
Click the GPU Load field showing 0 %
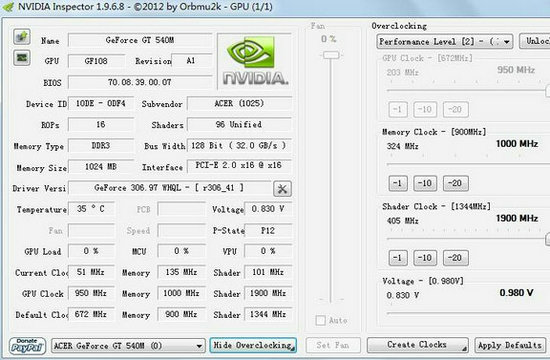[91, 251]
